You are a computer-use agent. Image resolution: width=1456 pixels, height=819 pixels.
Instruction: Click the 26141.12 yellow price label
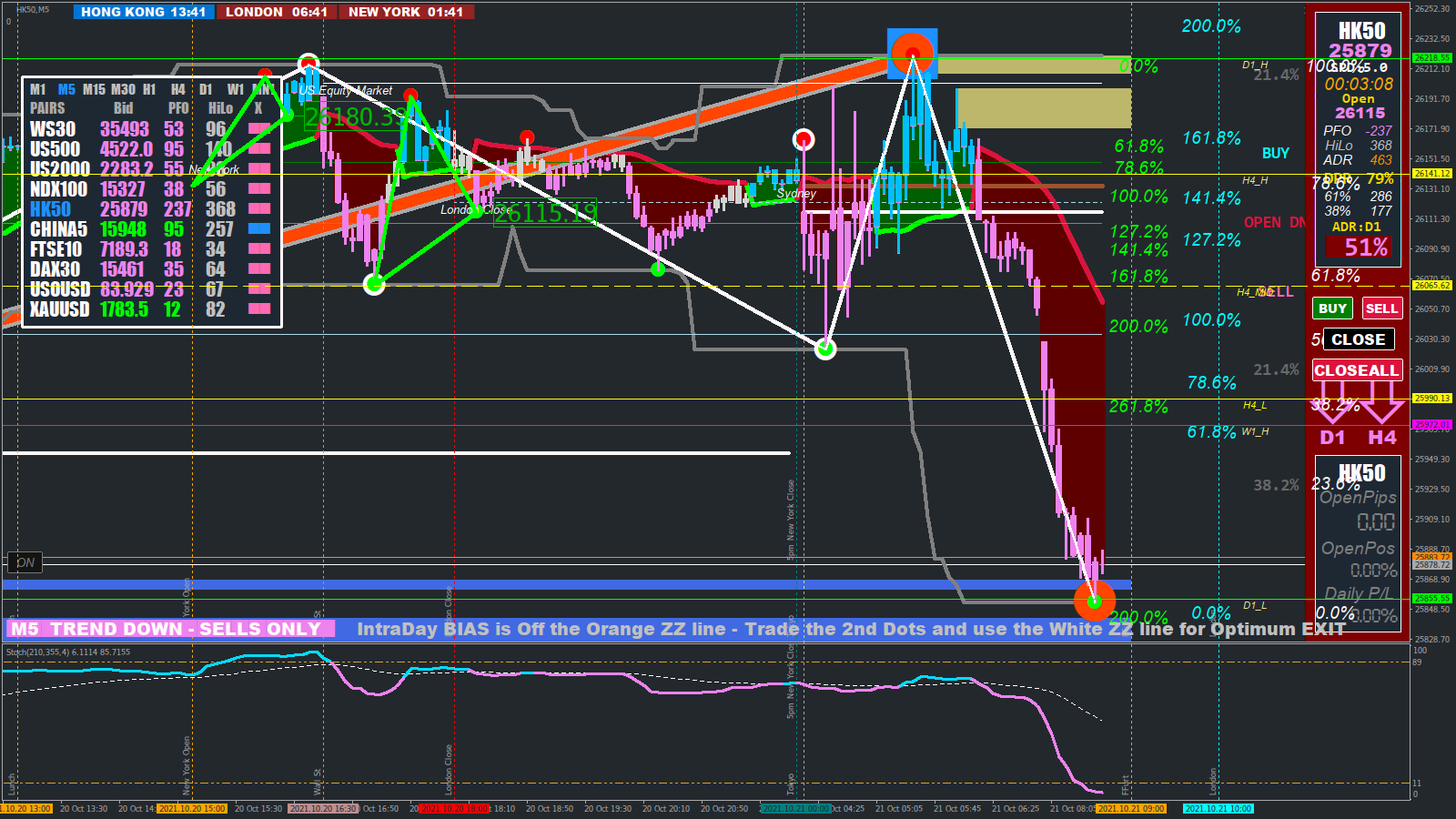[1432, 174]
